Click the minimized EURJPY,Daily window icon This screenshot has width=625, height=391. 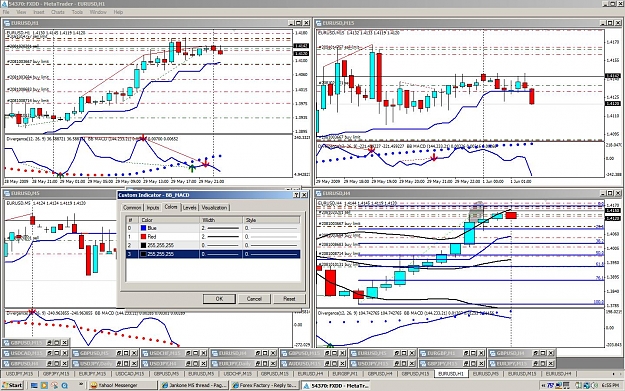215,363
